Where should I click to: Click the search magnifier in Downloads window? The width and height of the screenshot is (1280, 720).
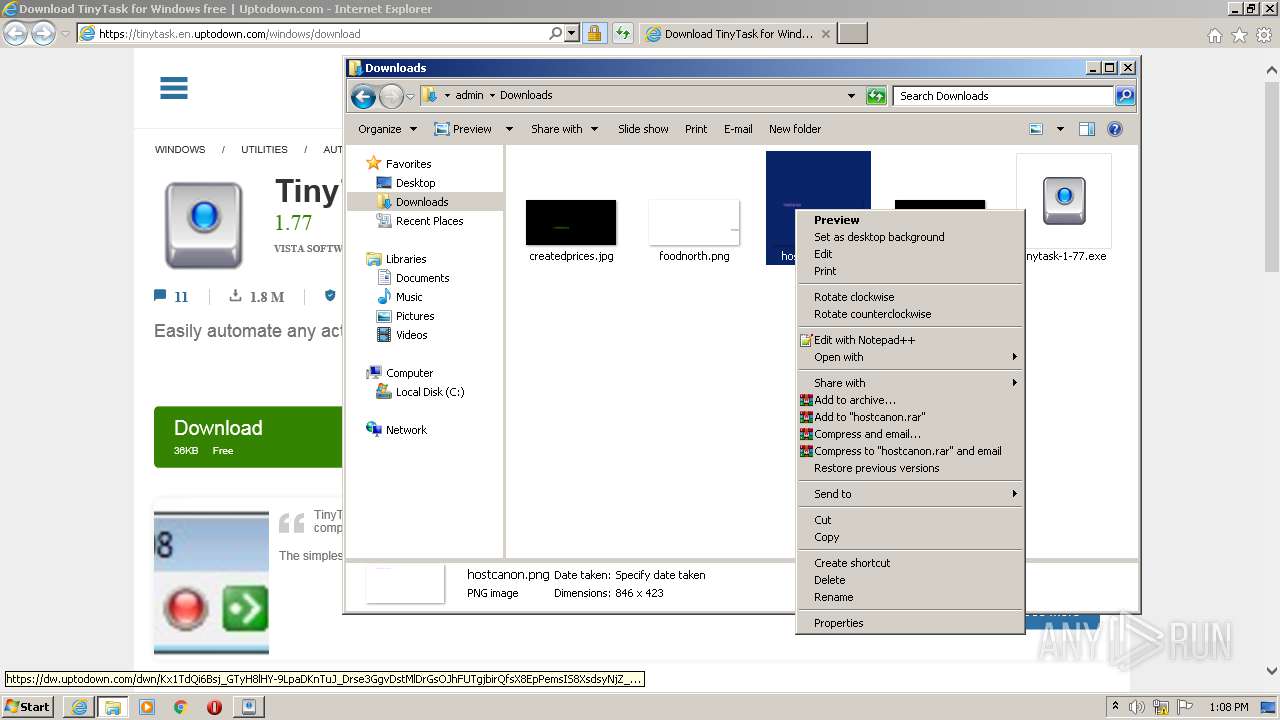[x=1125, y=96]
